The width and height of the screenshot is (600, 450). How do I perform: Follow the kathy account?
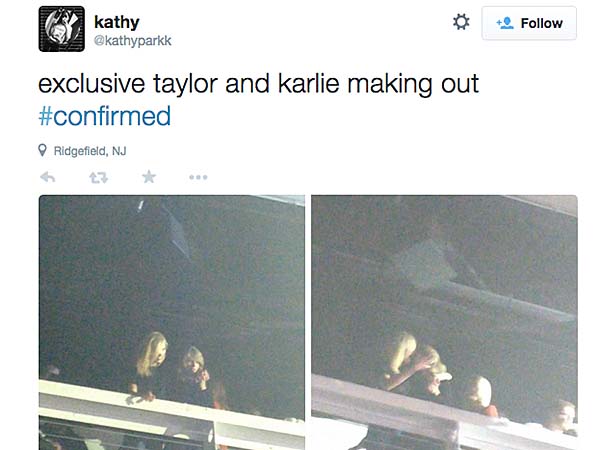coord(529,23)
